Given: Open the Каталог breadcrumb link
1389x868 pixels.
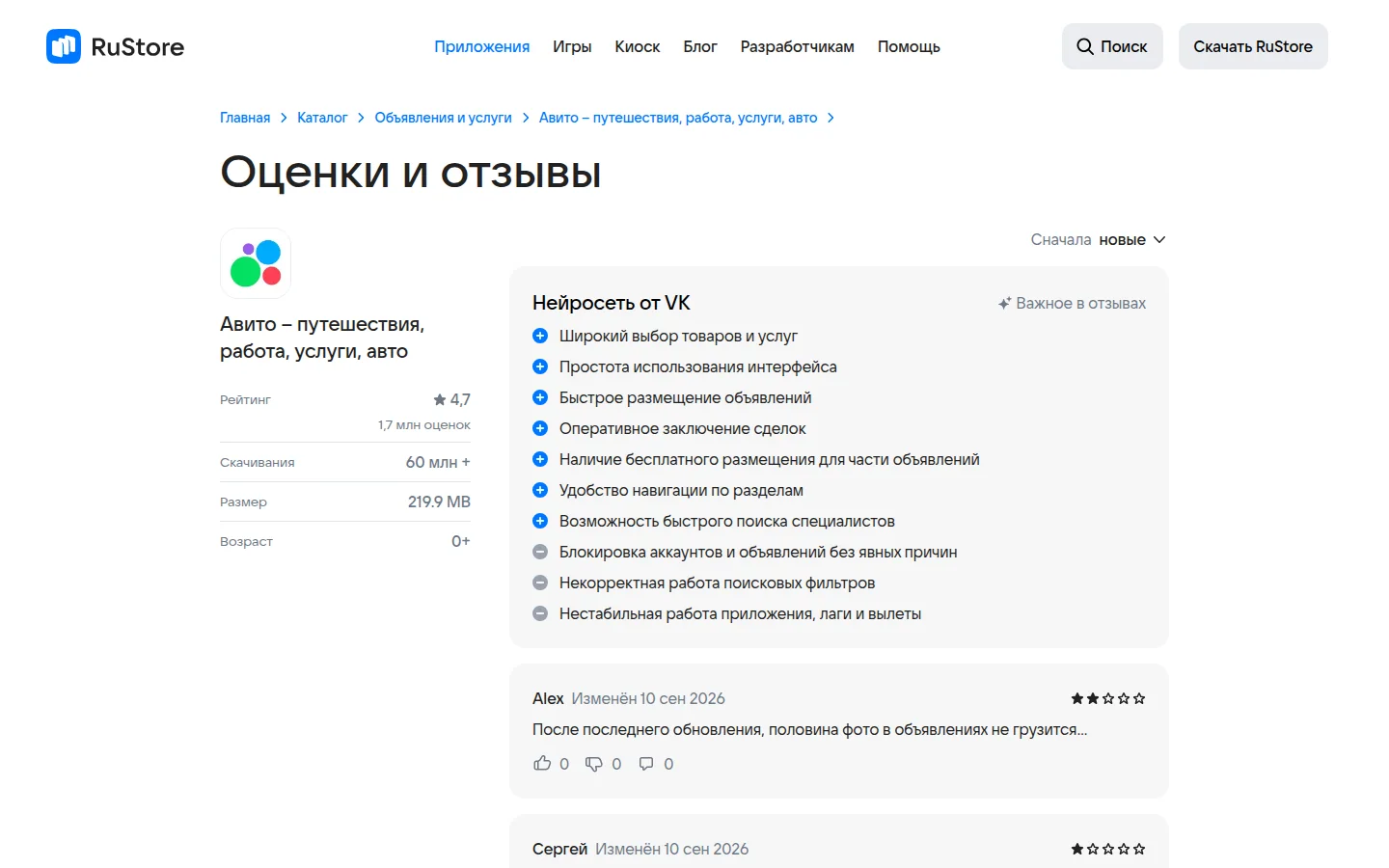Looking at the screenshot, I should tap(322, 118).
